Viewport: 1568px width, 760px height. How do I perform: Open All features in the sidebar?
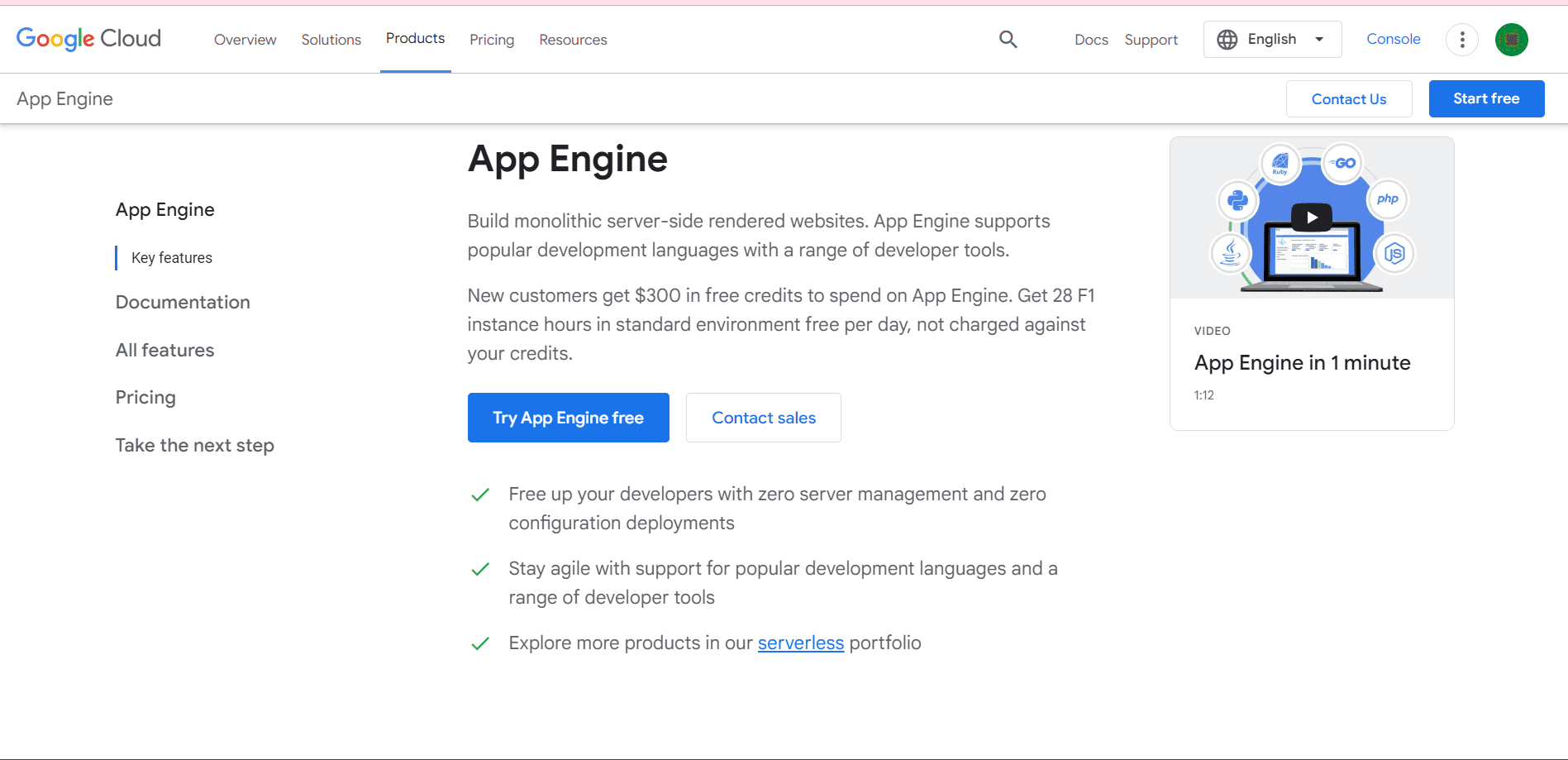164,350
